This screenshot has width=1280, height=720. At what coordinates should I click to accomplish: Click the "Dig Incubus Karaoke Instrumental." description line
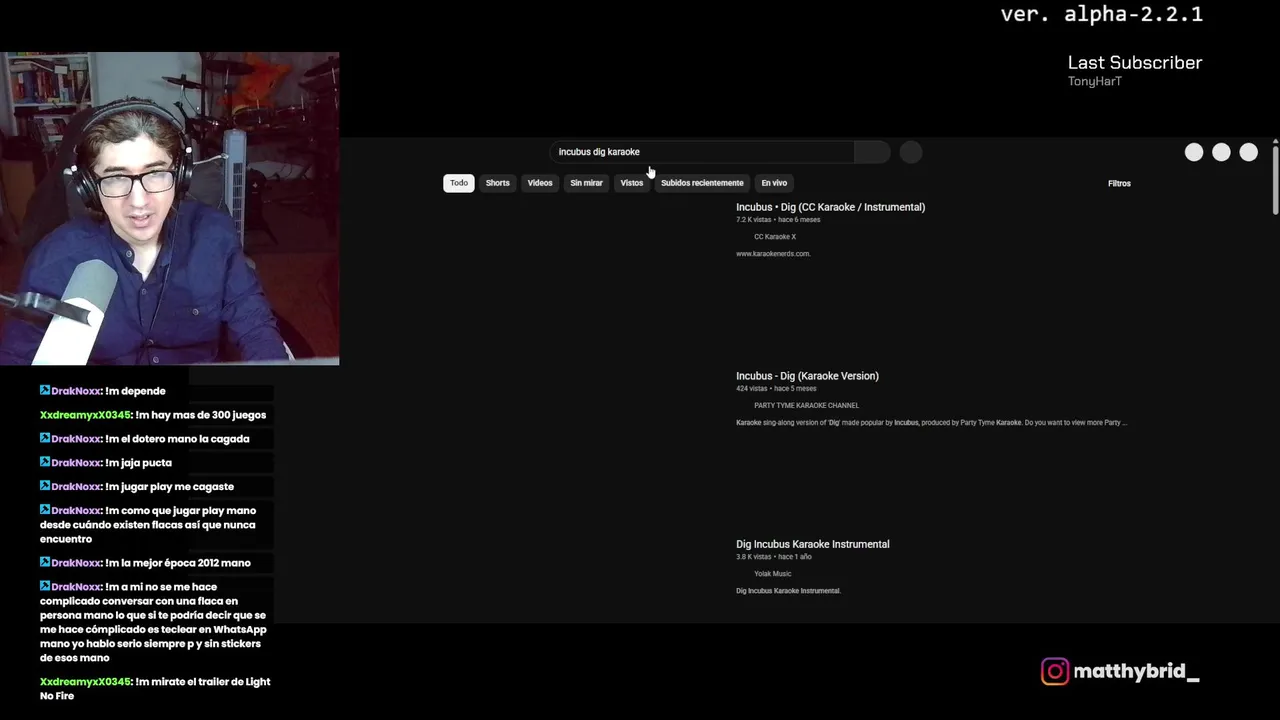coord(788,591)
